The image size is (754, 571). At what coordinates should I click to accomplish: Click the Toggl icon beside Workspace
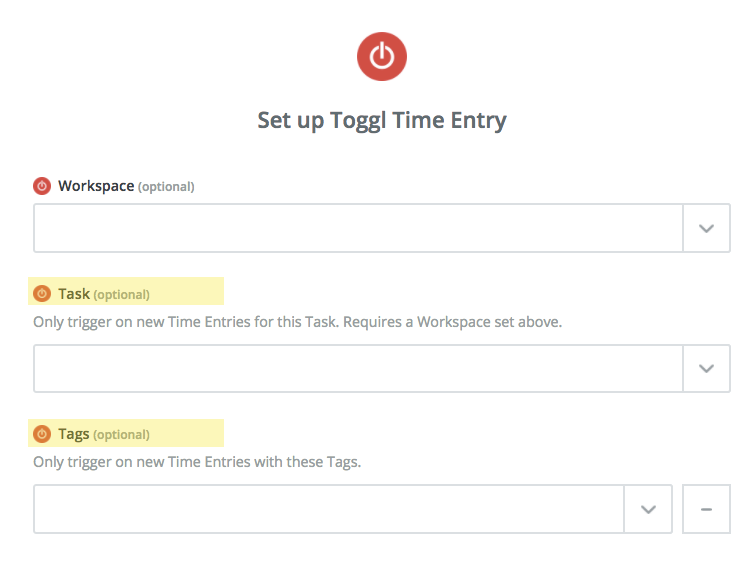pos(42,186)
